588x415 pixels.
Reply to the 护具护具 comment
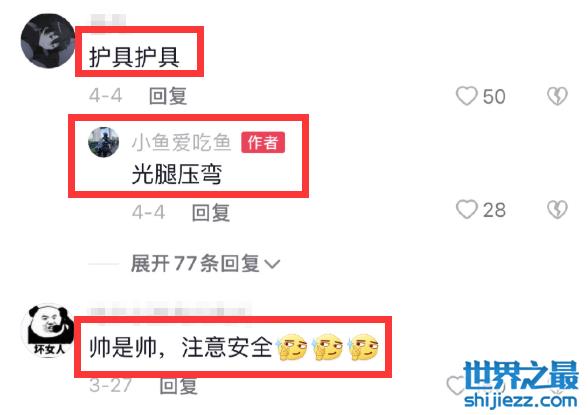point(168,96)
